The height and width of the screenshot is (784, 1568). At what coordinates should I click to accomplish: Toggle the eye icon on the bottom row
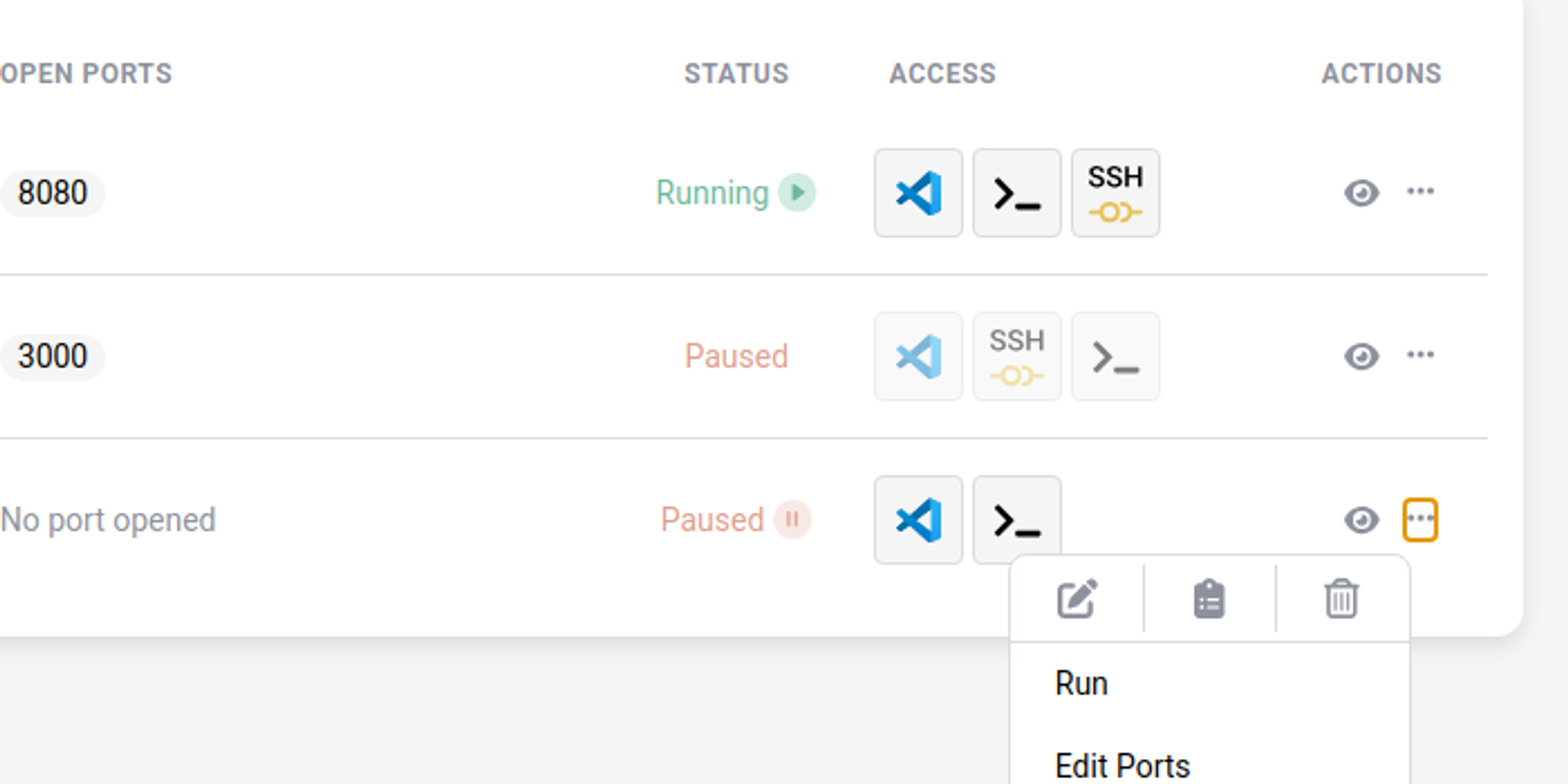1362,519
